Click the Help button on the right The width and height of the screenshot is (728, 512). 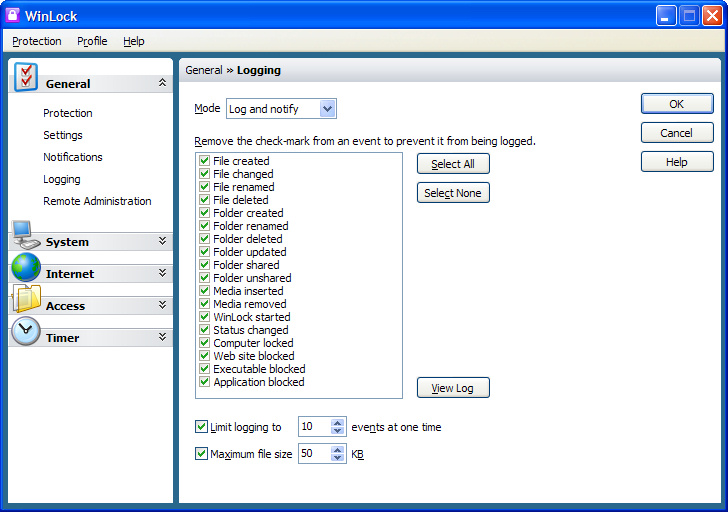[677, 162]
